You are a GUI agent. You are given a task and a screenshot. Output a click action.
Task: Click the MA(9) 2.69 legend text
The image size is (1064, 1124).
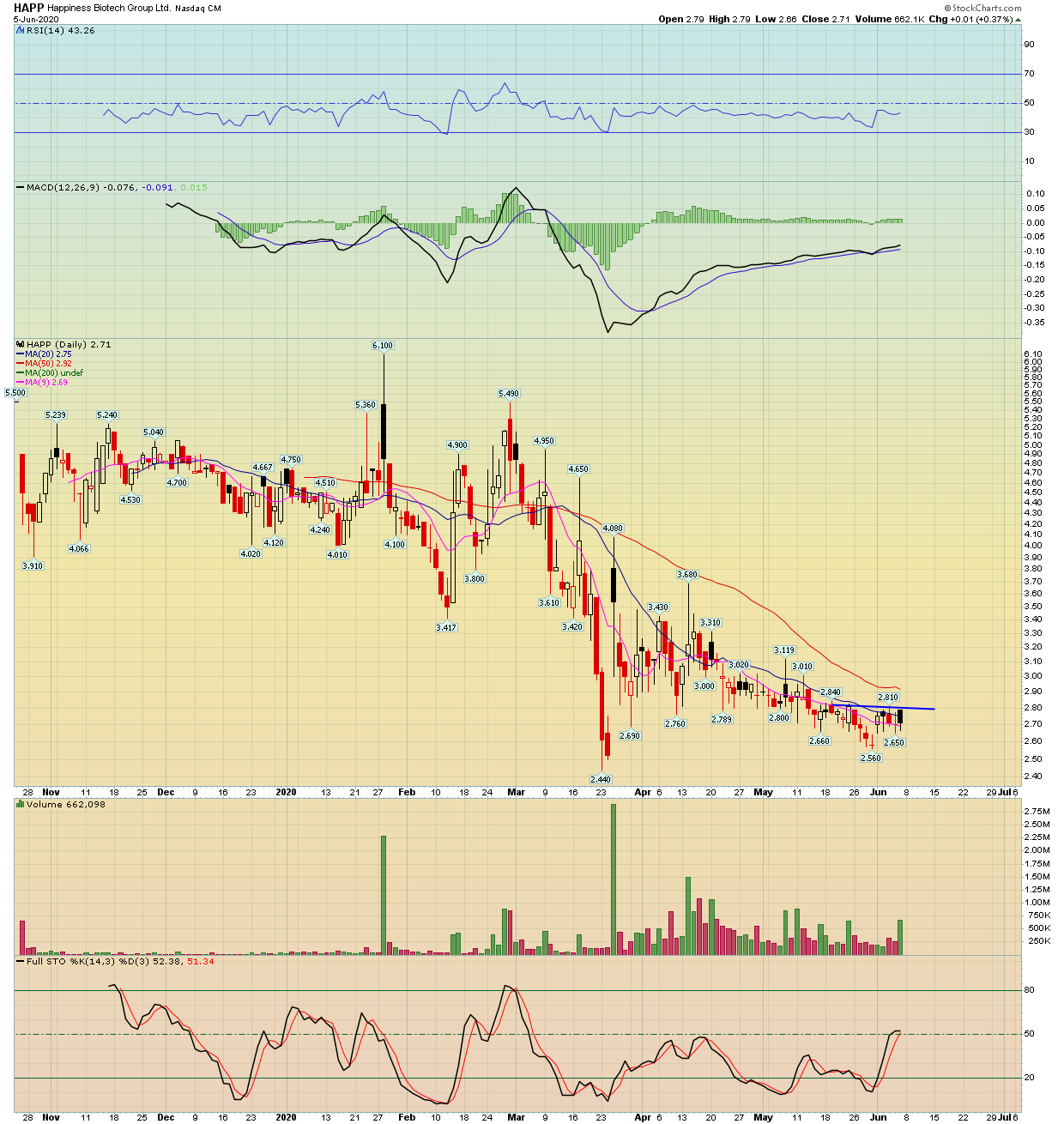(46, 382)
